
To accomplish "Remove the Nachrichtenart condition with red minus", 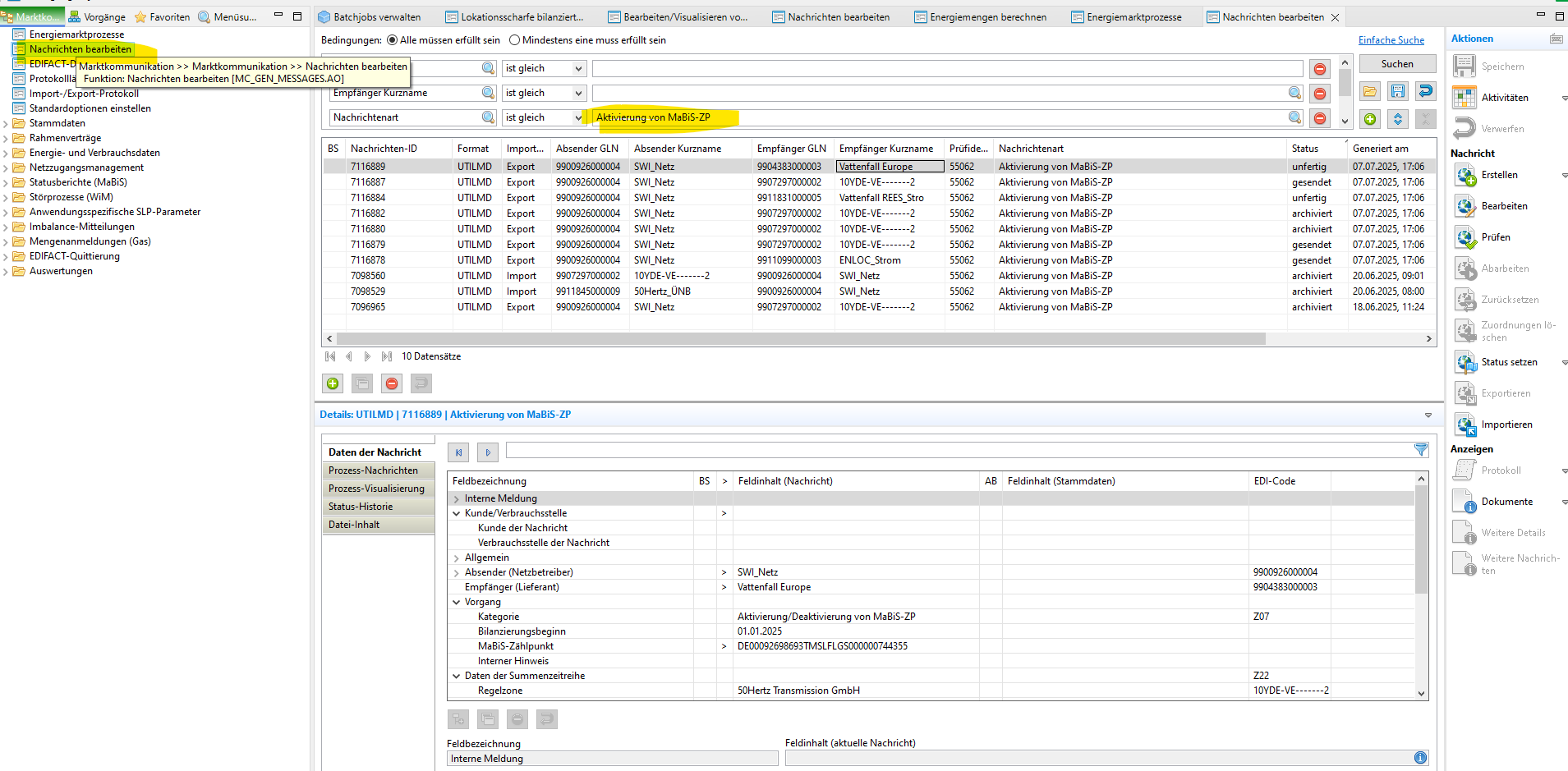I will 1319,118.
